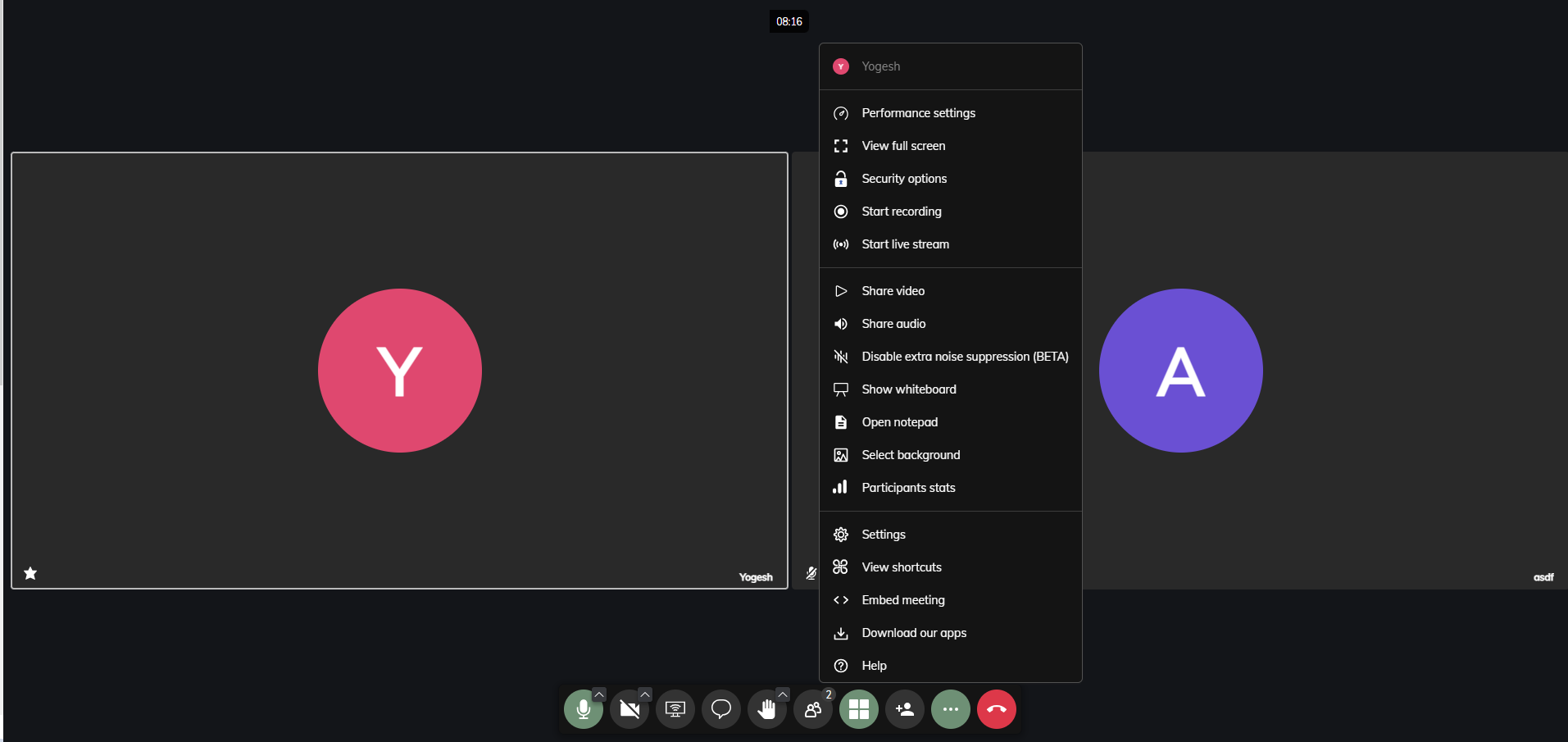Start screen sharing
The height and width of the screenshot is (742, 1568).
[x=675, y=708]
